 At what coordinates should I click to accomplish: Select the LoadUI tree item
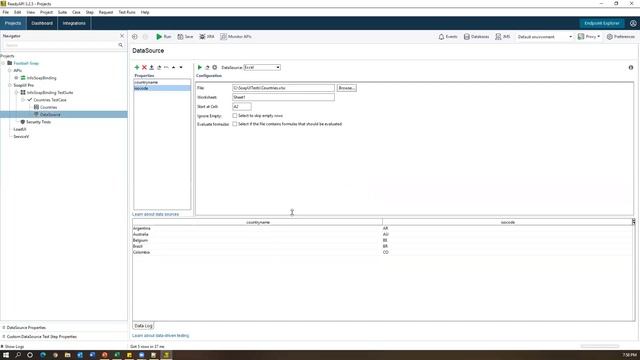pos(20,129)
